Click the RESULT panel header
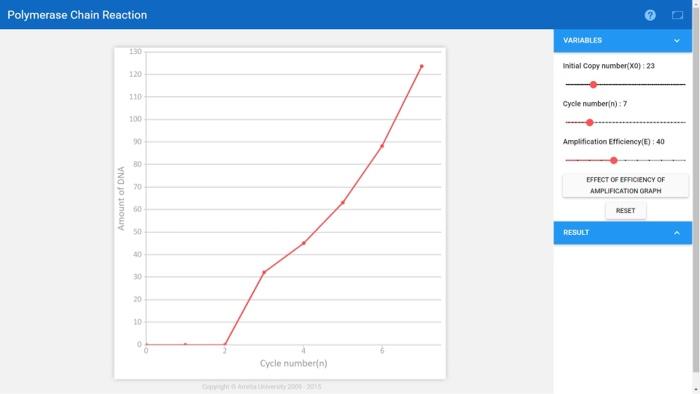This screenshot has height=394, width=700. click(x=623, y=233)
